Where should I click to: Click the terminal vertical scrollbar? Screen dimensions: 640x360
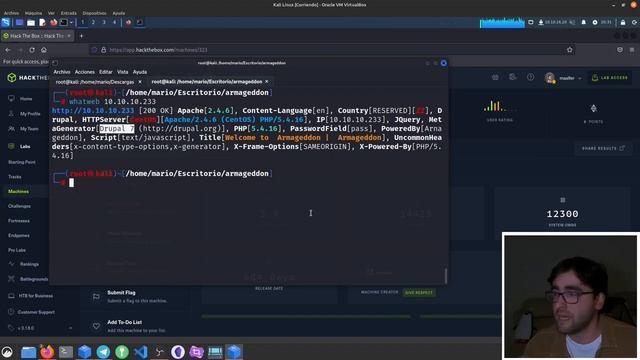tap(446, 276)
